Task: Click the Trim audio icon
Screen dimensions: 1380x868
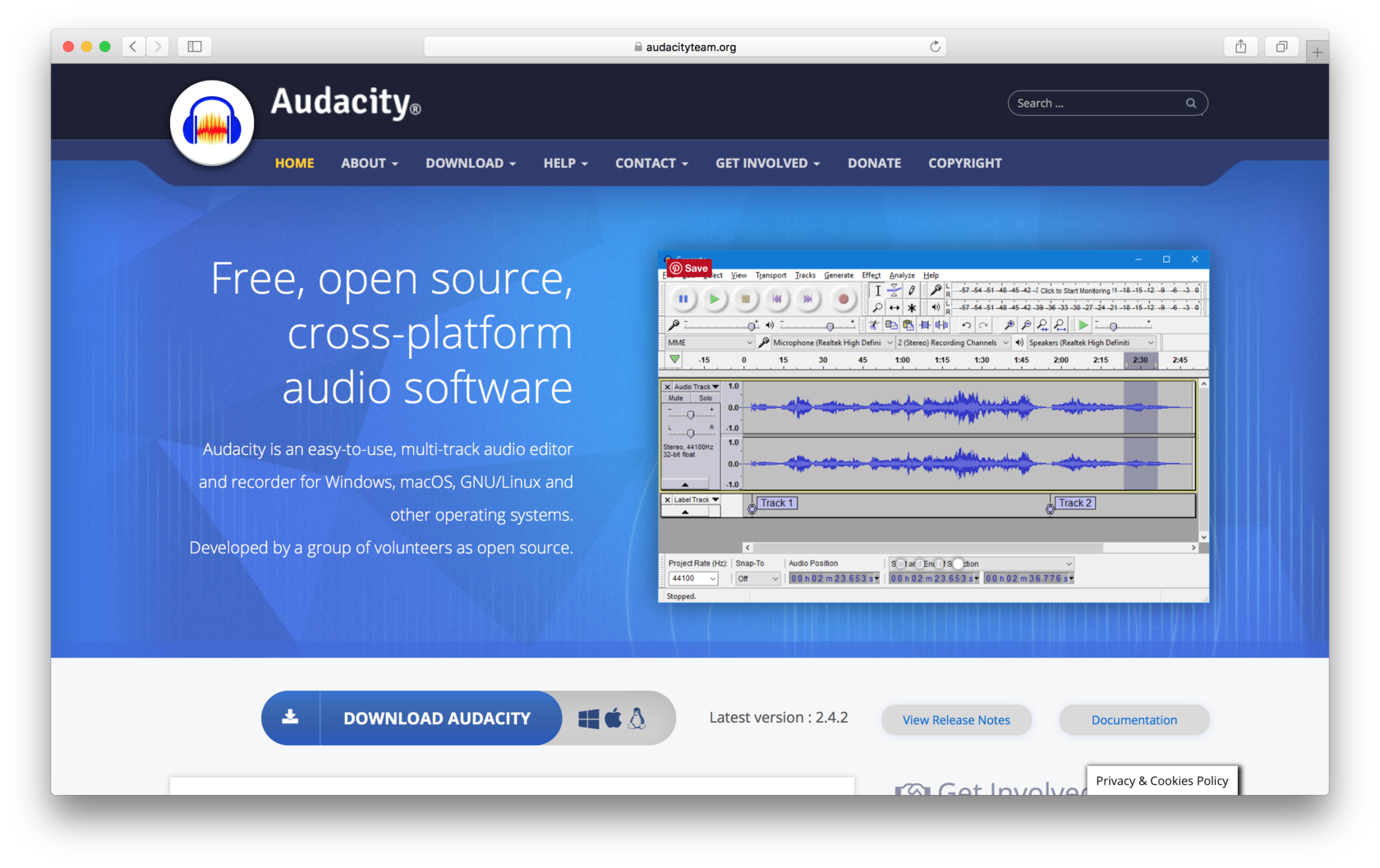Action: [x=925, y=325]
